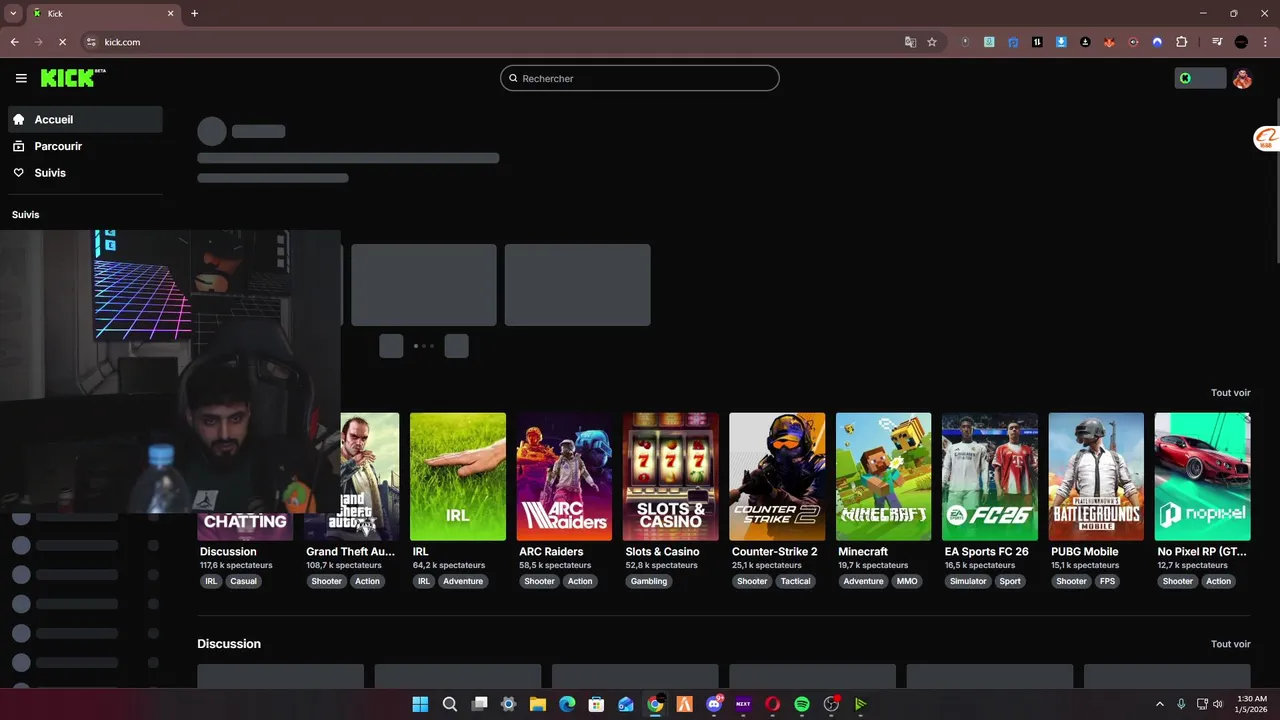Select the Shooter tag under ARC Raiders
The height and width of the screenshot is (720, 1280).
(539, 581)
